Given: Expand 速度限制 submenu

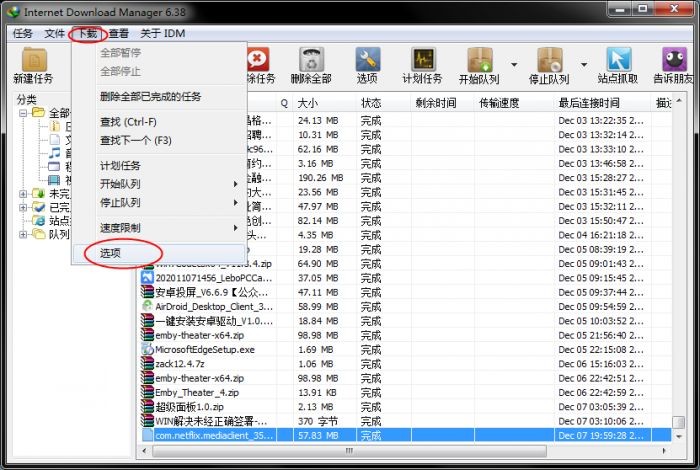Looking at the screenshot, I should (x=235, y=228).
